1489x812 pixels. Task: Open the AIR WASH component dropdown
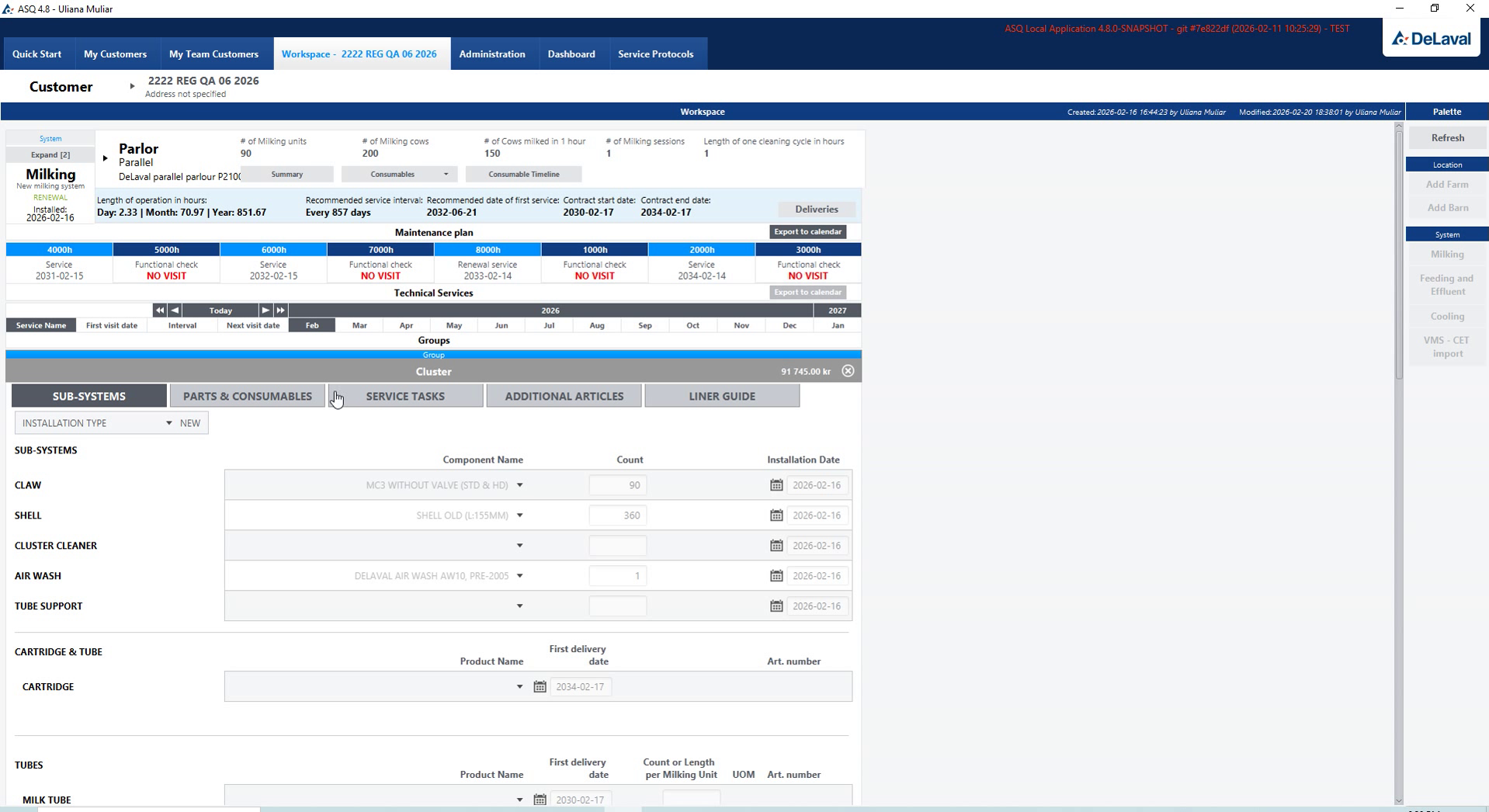click(520, 576)
